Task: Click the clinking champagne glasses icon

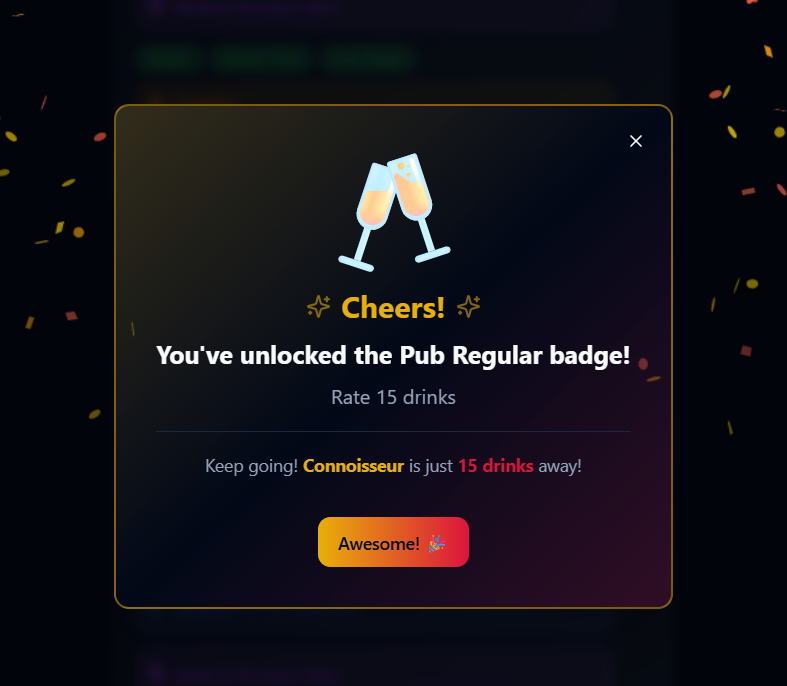Action: [x=394, y=212]
